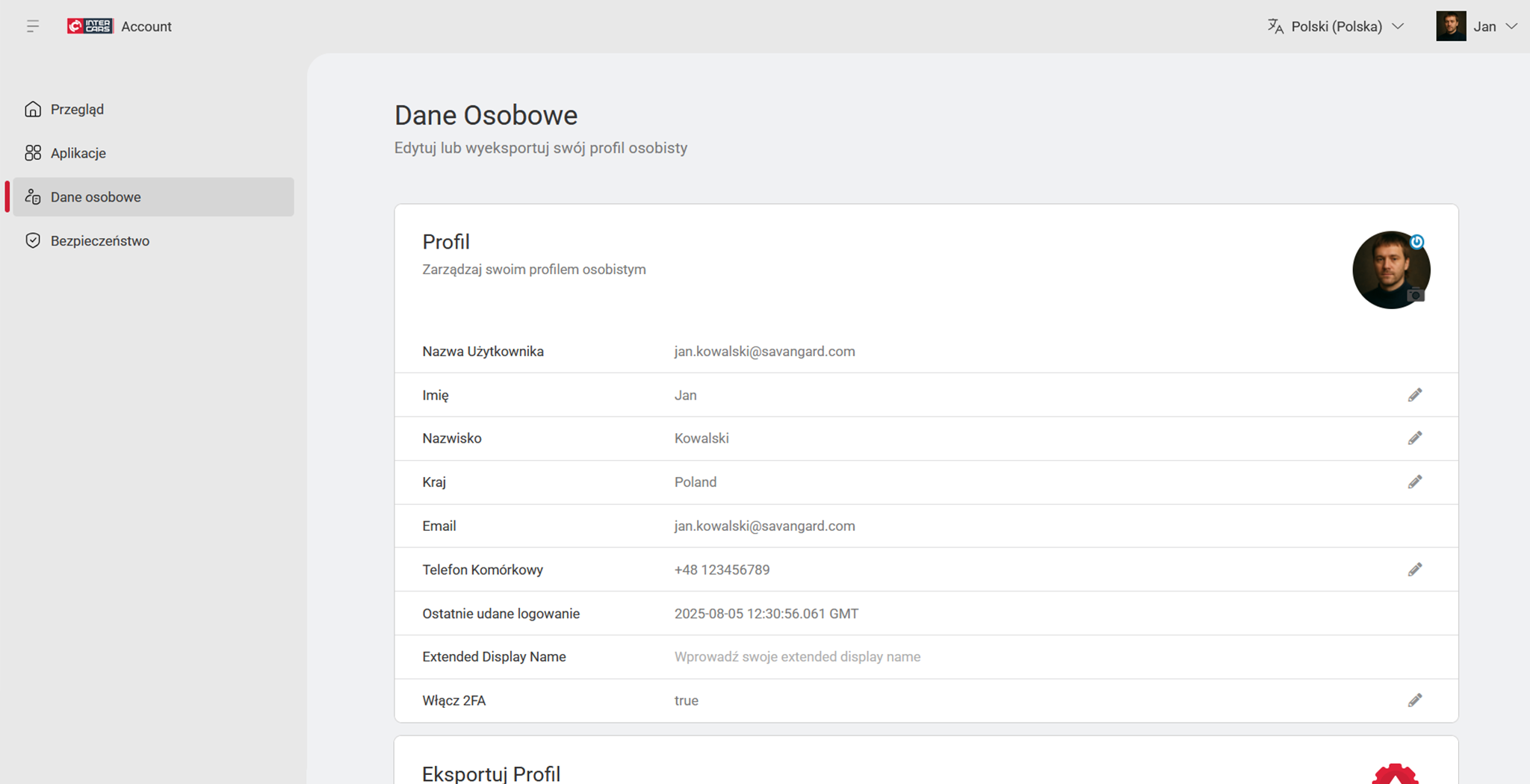Expand the Jan user account menu
1530x784 pixels.
1484,26
